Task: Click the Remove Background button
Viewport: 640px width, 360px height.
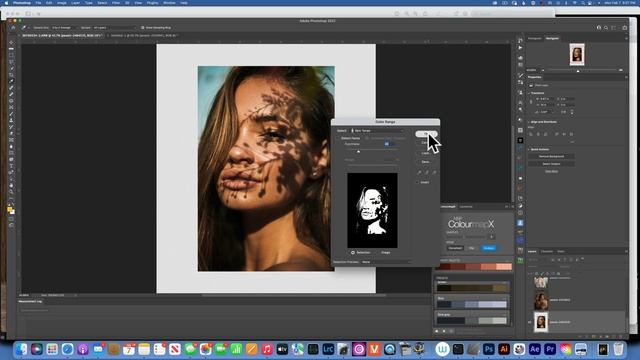Action: 551,156
